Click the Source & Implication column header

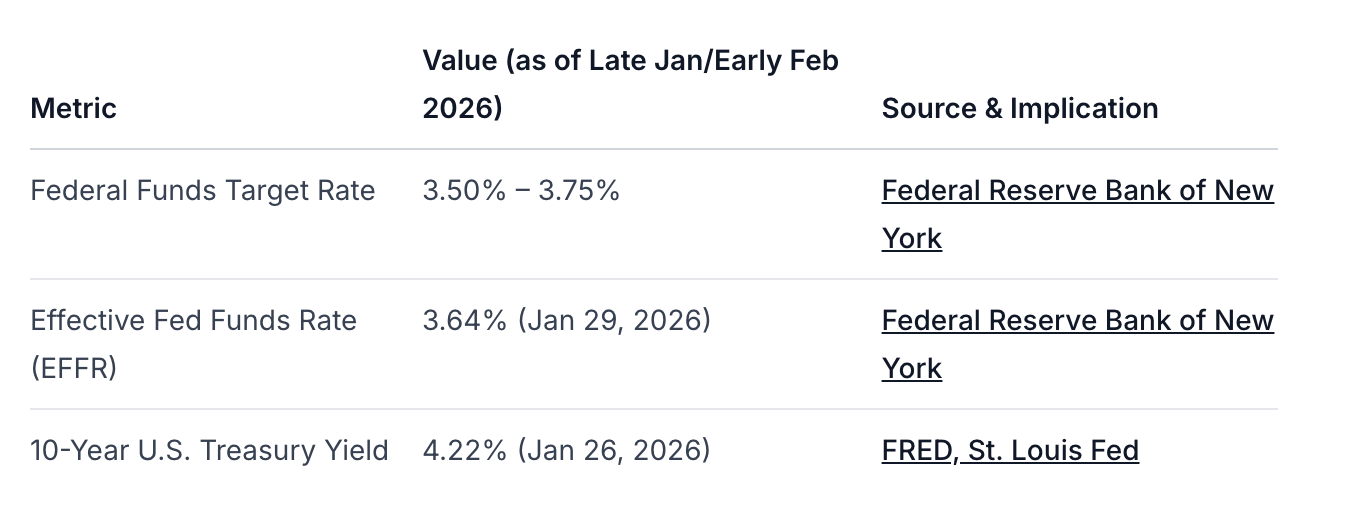coord(1020,108)
